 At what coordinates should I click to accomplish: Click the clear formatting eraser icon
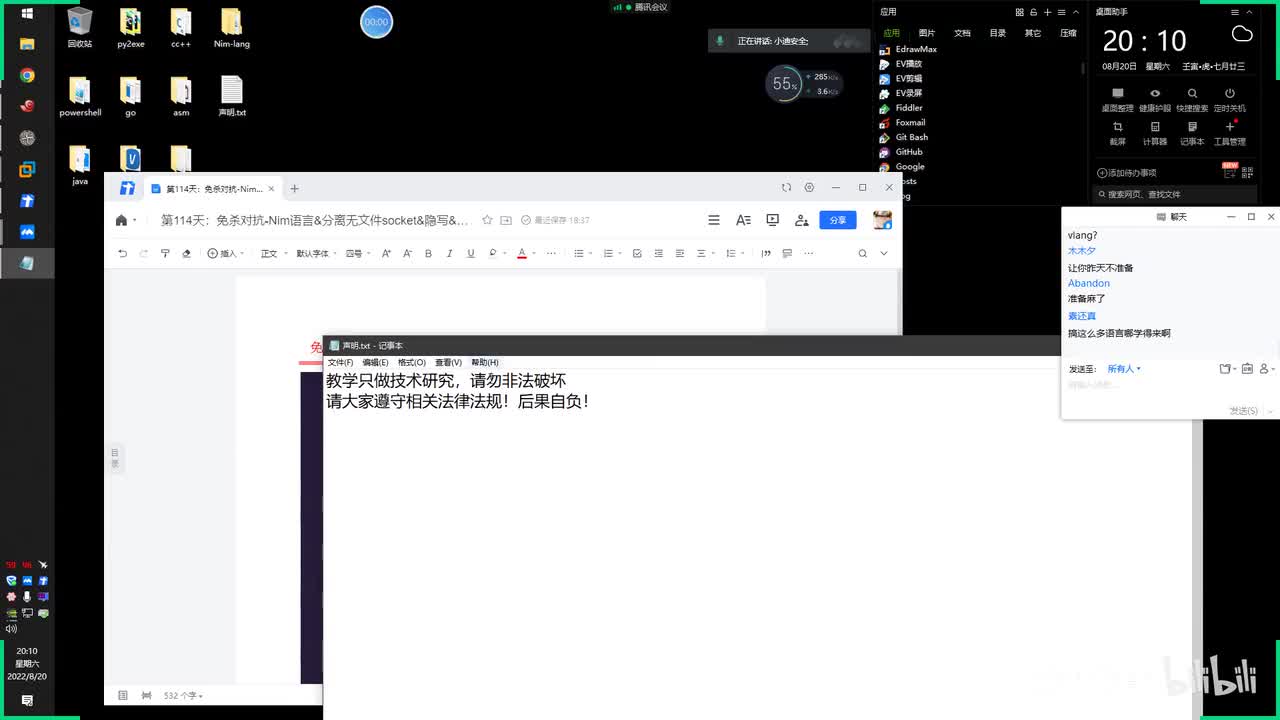186,254
